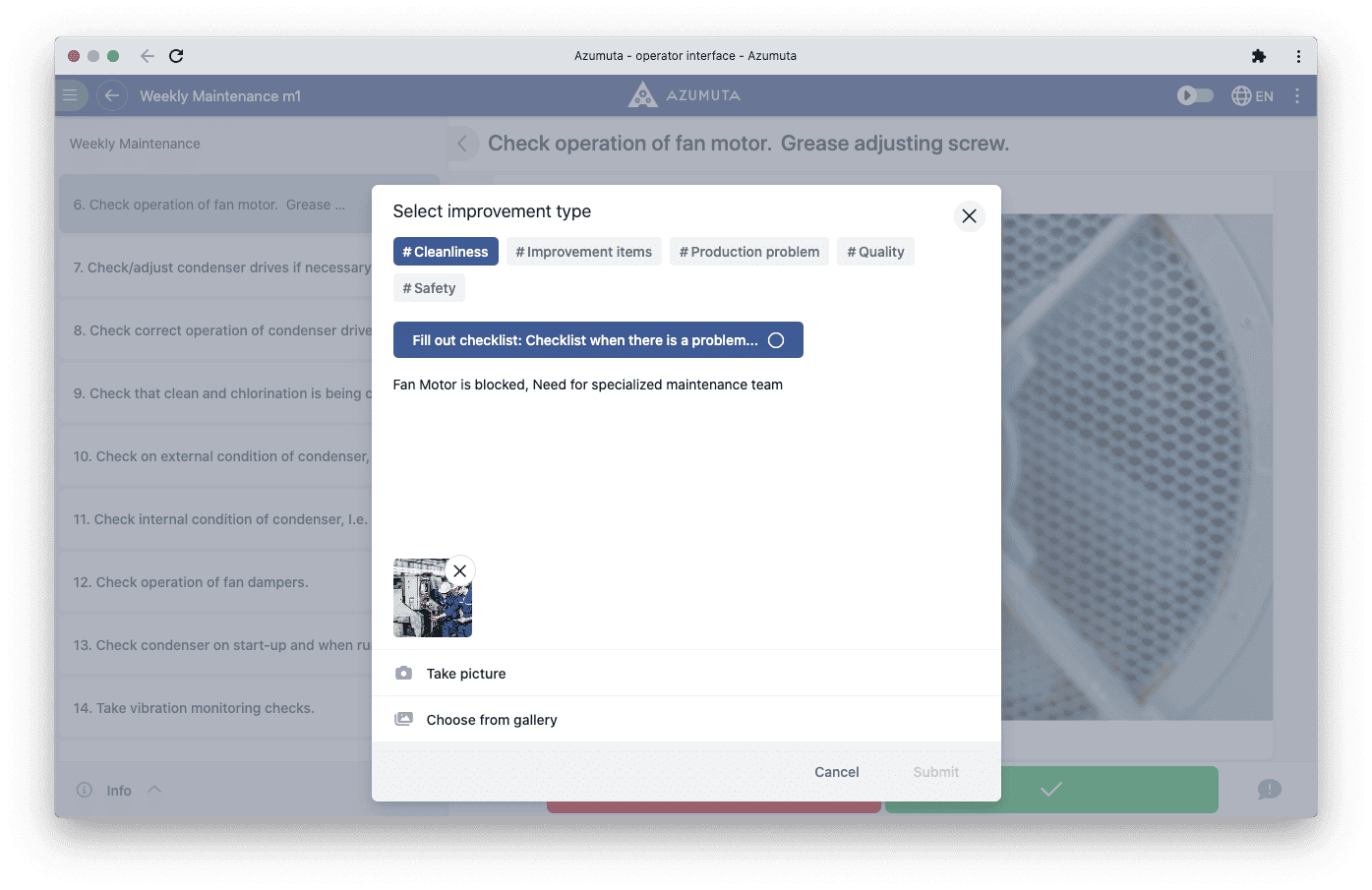The height and width of the screenshot is (890, 1372).
Task: Open the hamburger menu in app header
Action: click(x=70, y=95)
